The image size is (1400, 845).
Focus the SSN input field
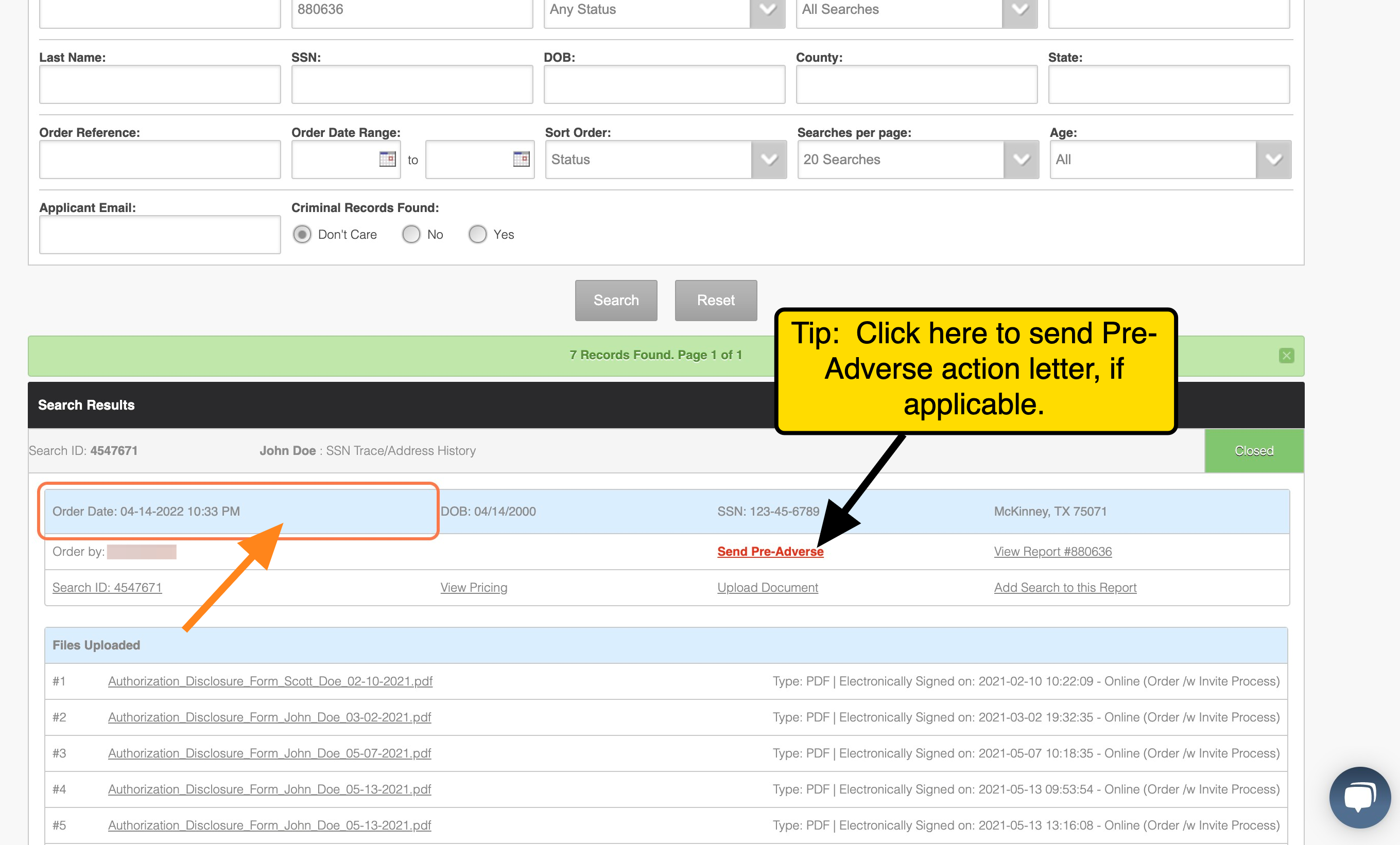click(412, 84)
